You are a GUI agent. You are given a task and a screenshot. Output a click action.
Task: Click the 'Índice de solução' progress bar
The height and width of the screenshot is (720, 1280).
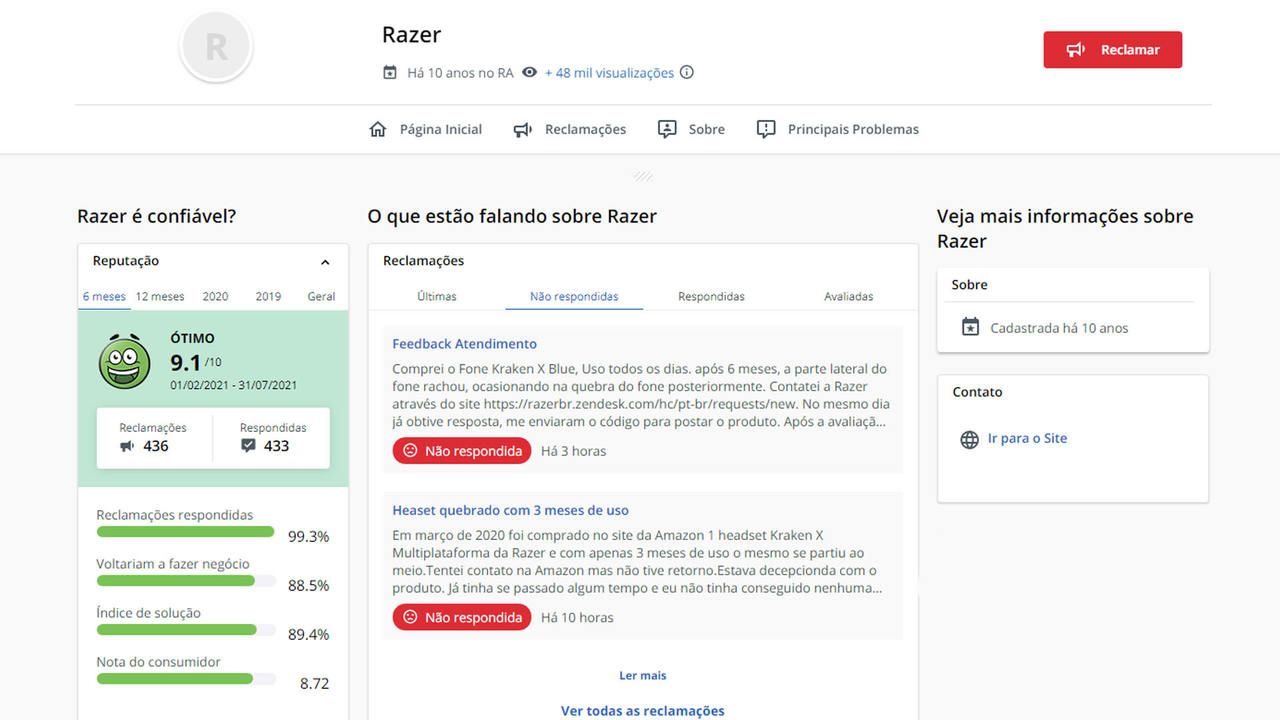pos(186,630)
